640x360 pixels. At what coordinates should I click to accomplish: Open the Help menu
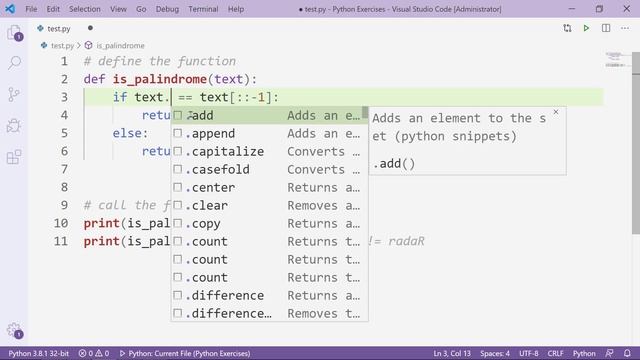pyautogui.click(x=236, y=9)
